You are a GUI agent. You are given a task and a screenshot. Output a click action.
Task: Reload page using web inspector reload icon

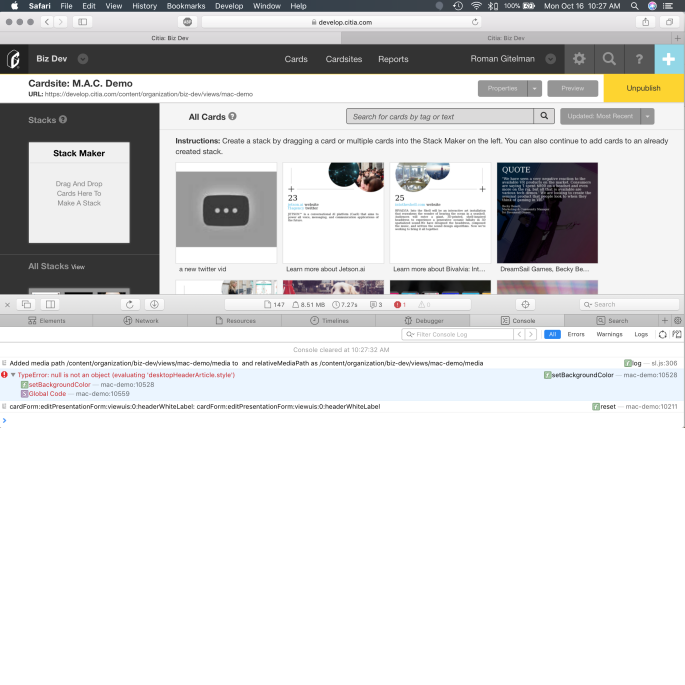pyautogui.click(x=129, y=304)
